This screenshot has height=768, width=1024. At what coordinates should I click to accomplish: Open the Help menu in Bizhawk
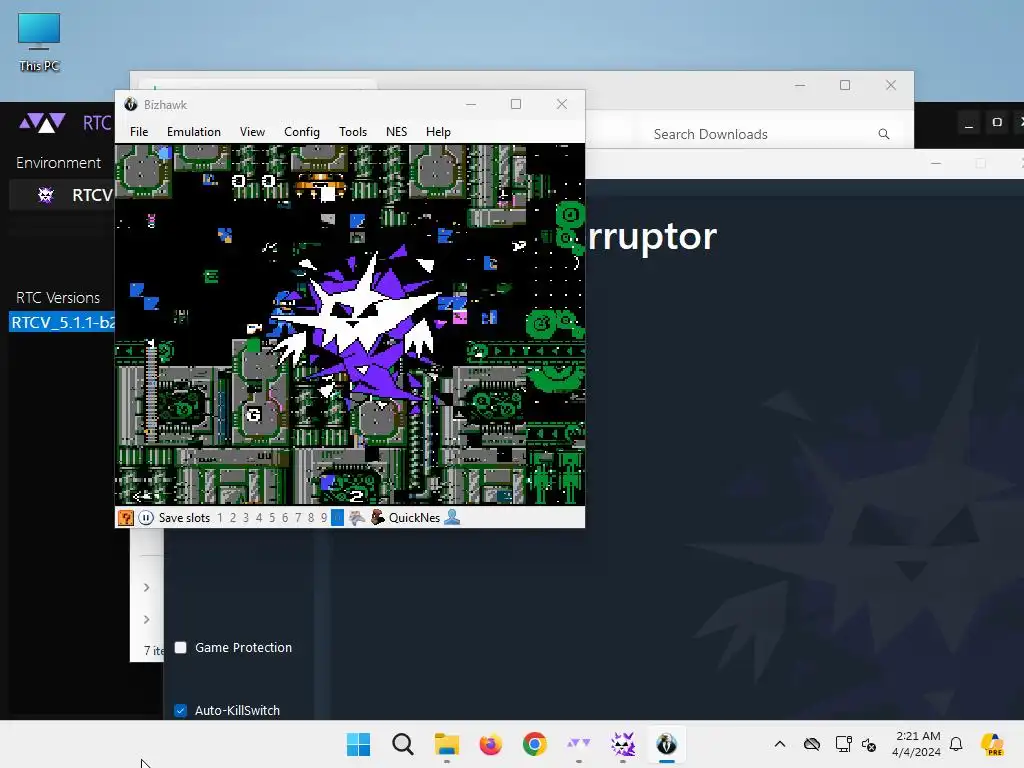pos(438,132)
